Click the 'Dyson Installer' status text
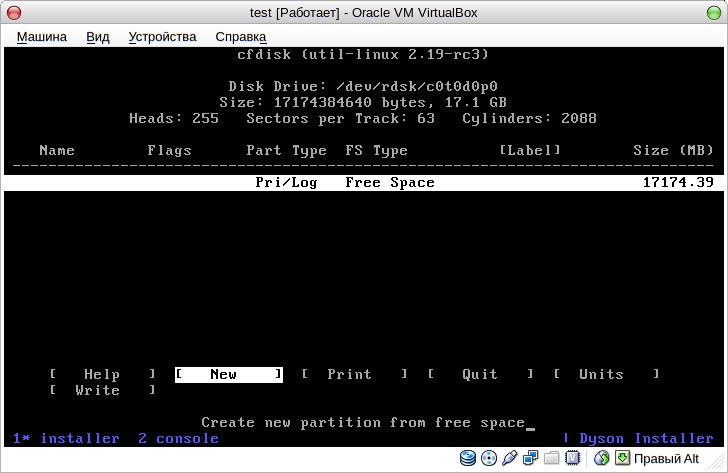 pyautogui.click(x=646, y=438)
